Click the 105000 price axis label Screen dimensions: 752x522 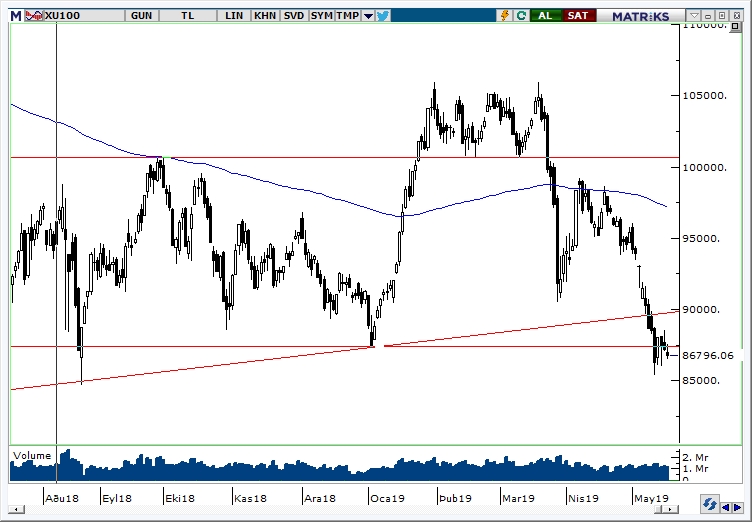tap(705, 95)
